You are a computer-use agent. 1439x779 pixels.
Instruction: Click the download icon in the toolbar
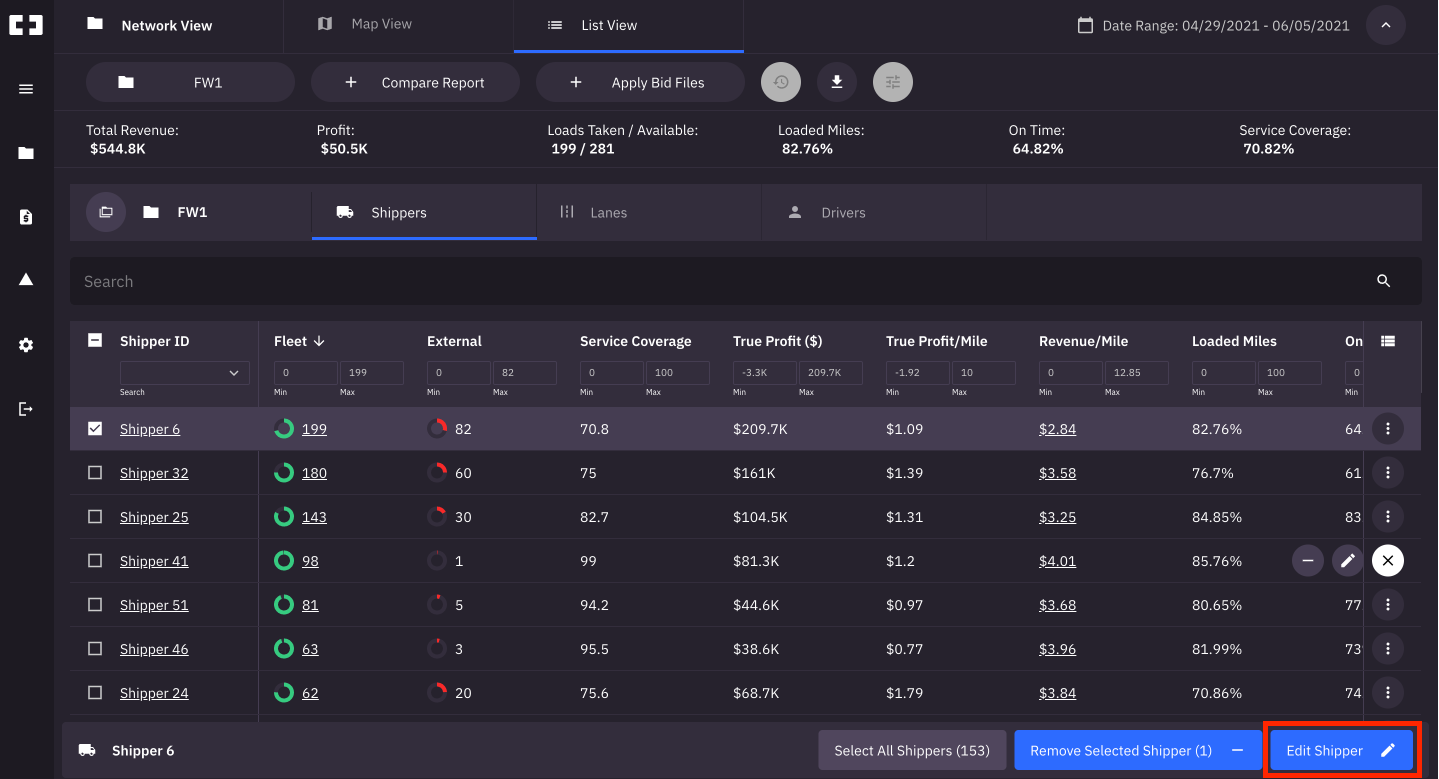pyautogui.click(x=837, y=82)
